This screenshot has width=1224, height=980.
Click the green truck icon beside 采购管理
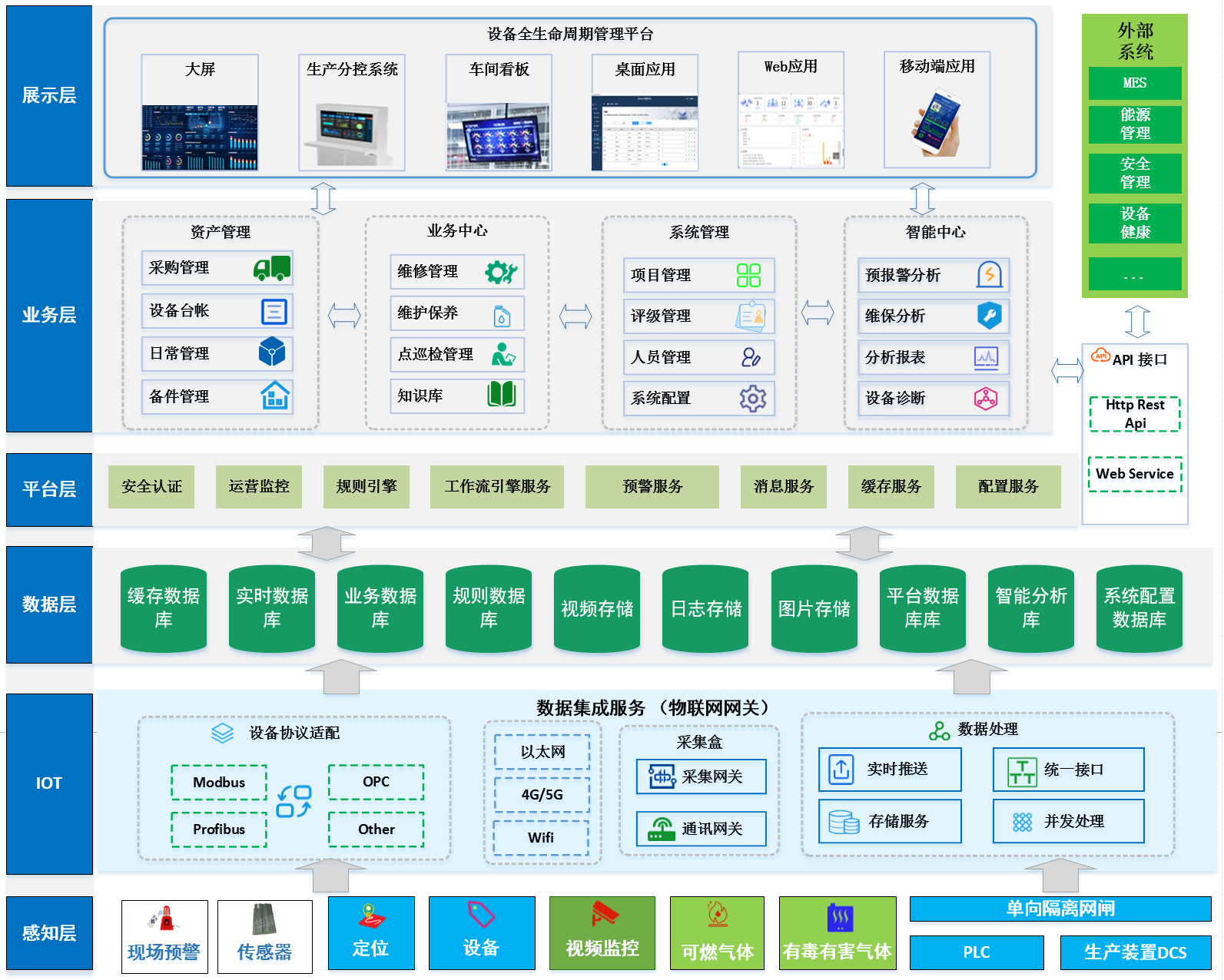click(272, 268)
